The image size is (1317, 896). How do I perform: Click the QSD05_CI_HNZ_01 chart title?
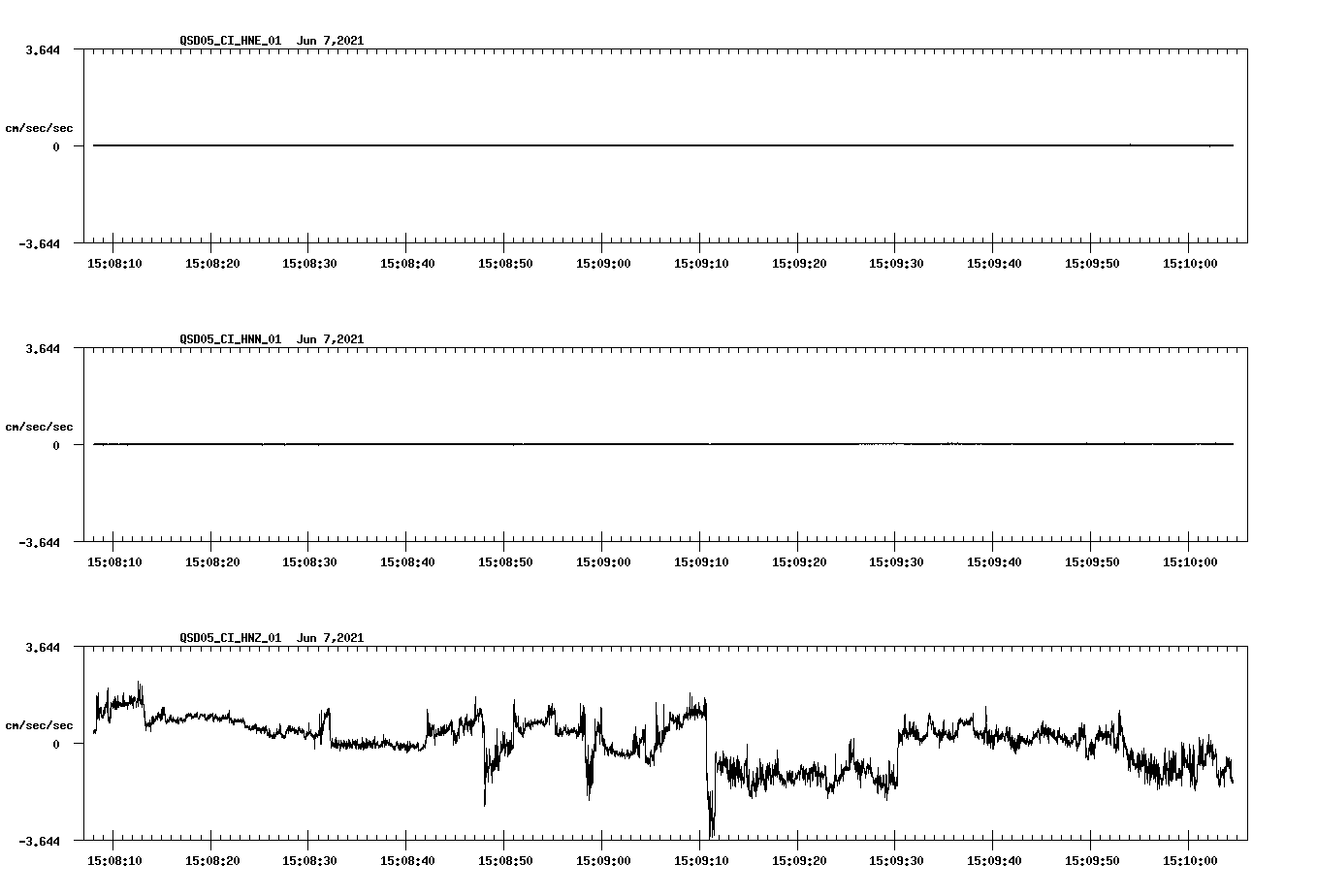272,638
